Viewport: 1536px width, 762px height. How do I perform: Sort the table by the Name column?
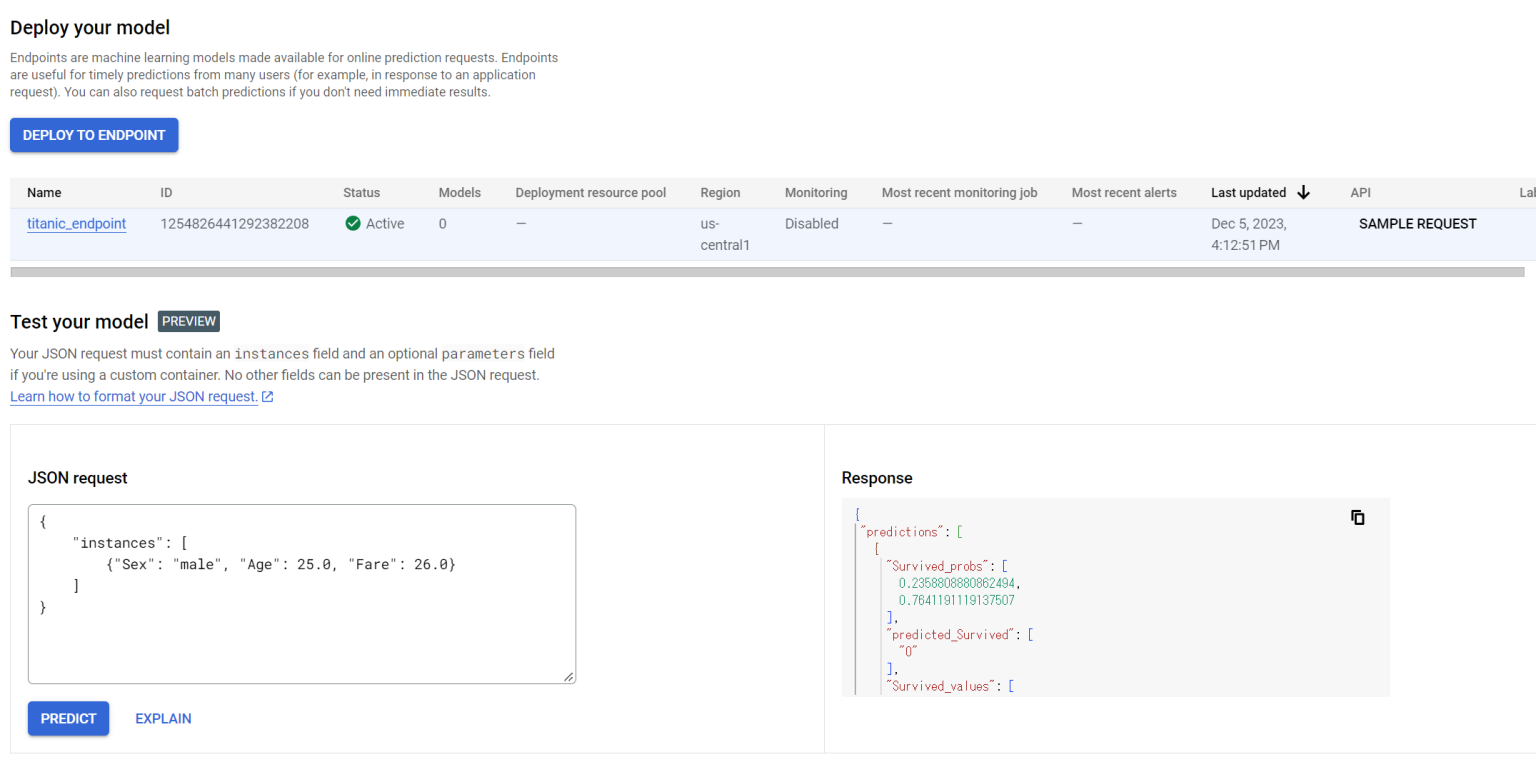pyautogui.click(x=44, y=192)
